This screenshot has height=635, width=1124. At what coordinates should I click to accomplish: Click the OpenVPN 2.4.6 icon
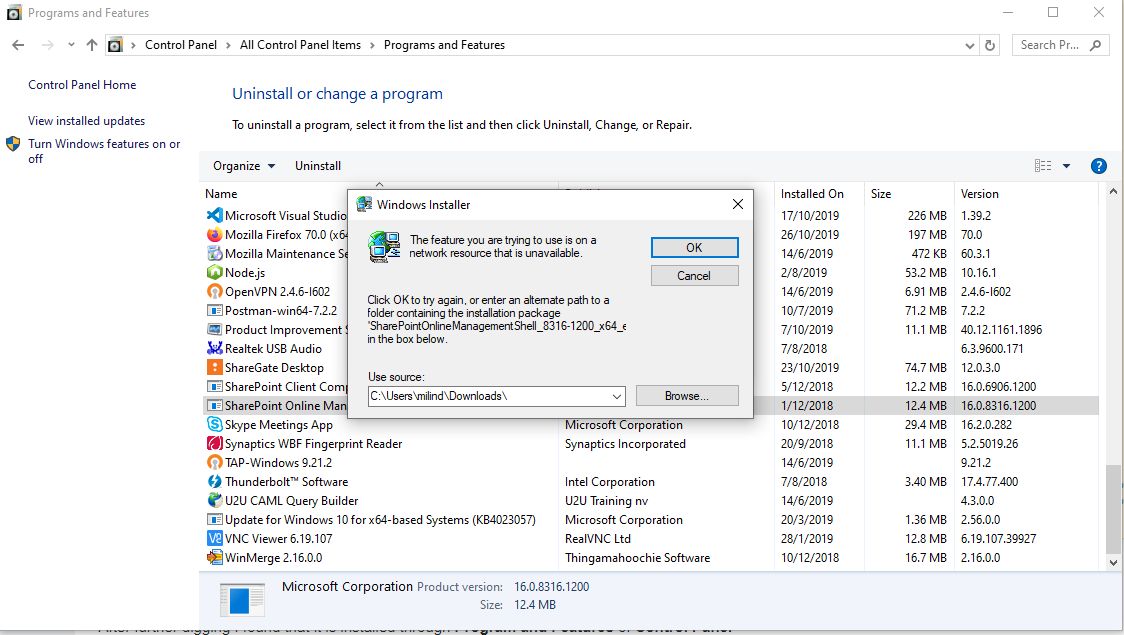pyautogui.click(x=214, y=291)
